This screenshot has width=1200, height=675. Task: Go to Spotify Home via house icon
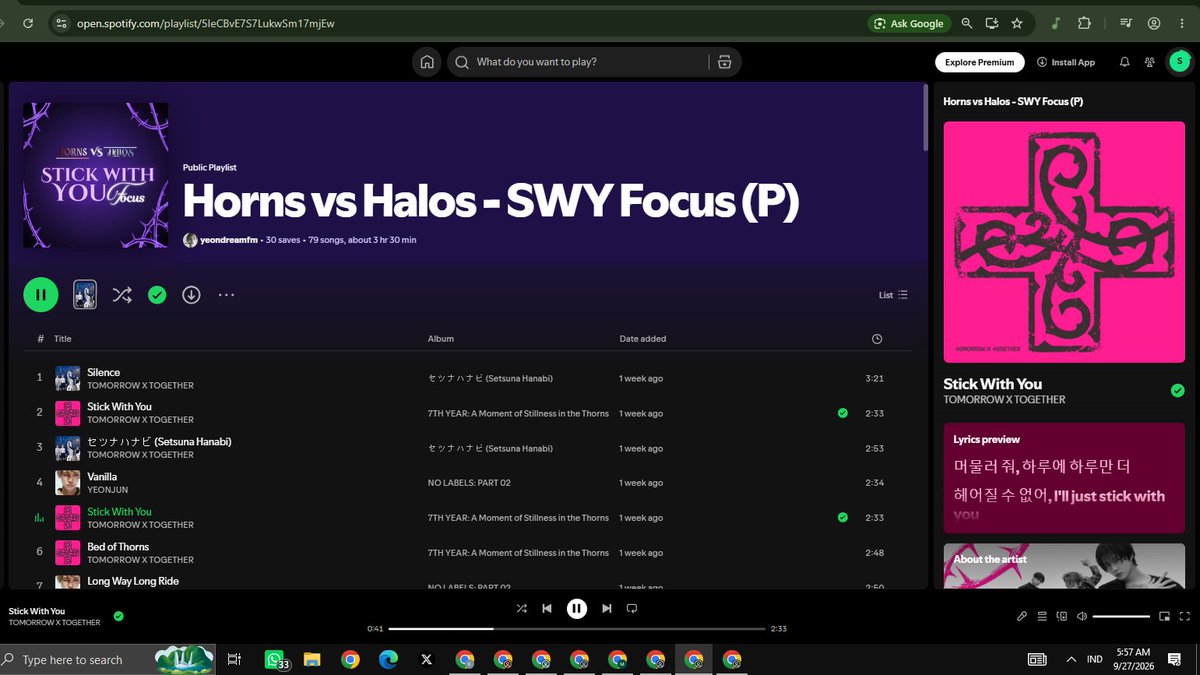(x=427, y=62)
